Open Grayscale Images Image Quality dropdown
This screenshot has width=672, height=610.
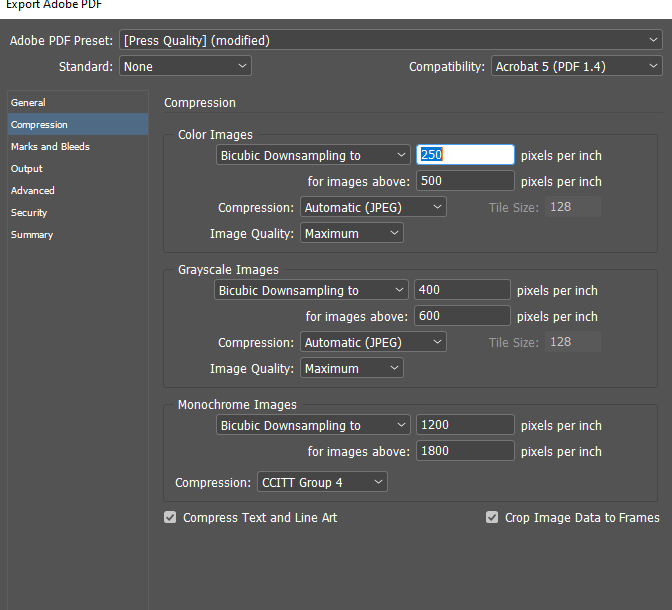pyautogui.click(x=352, y=369)
